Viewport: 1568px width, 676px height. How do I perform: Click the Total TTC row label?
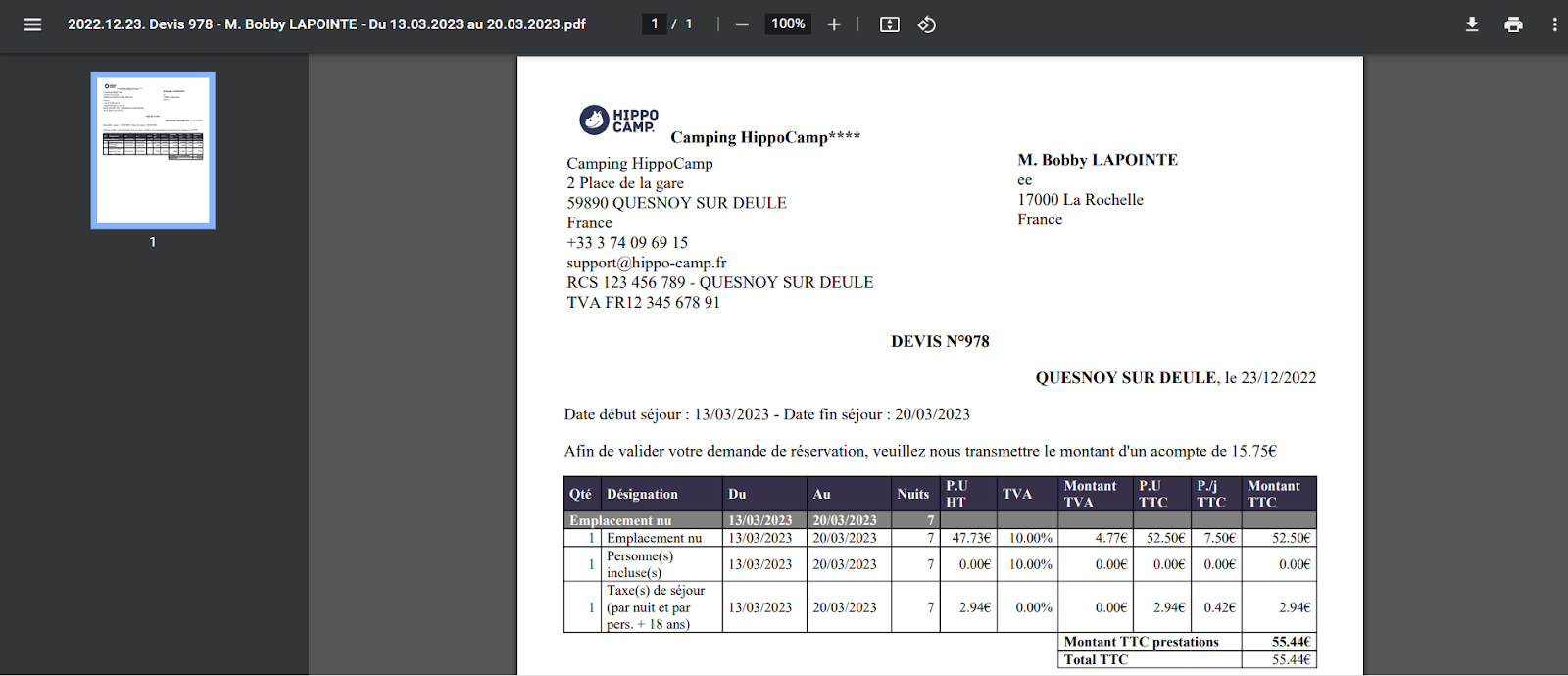[x=1096, y=659]
